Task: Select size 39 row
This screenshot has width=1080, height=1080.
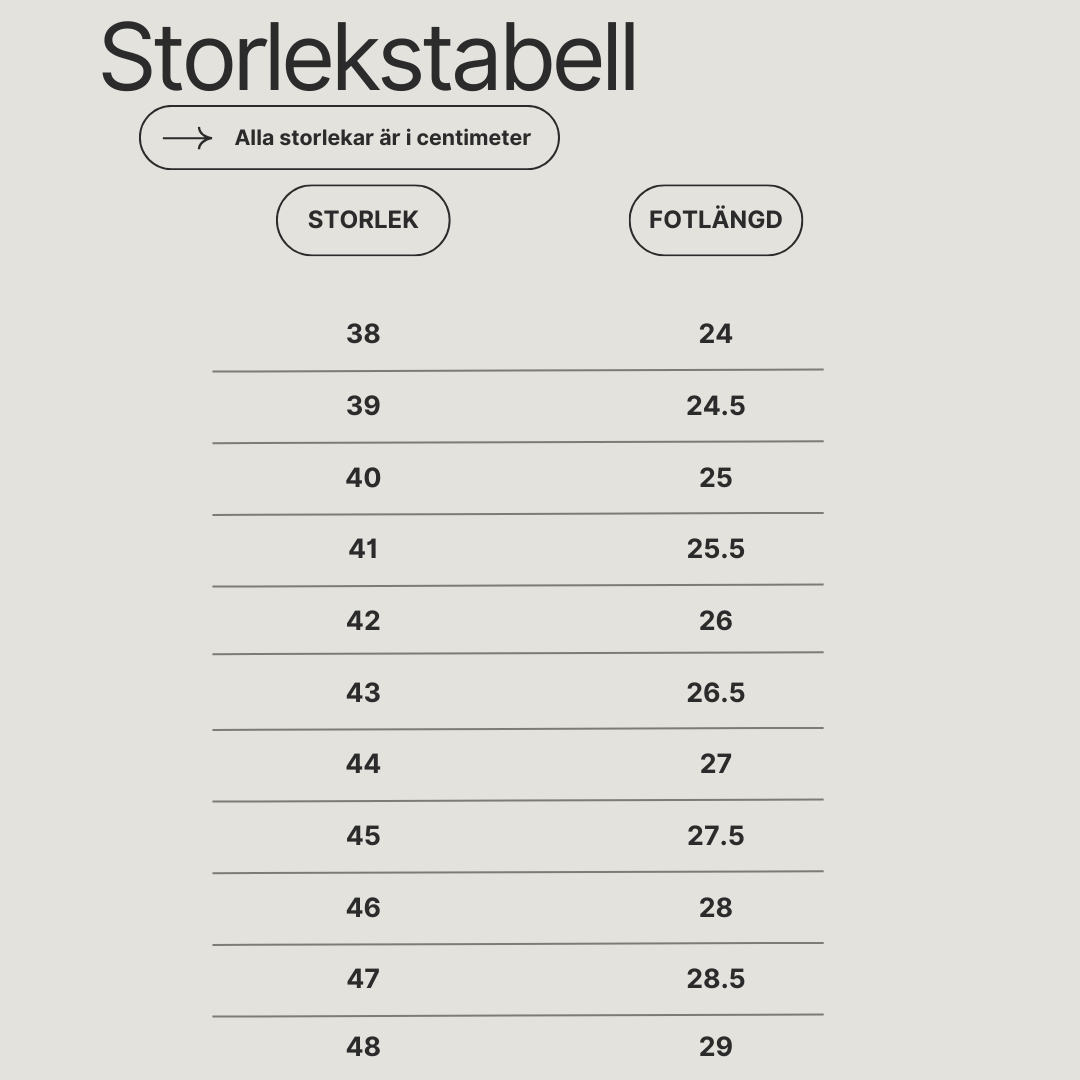Action: click(x=363, y=406)
